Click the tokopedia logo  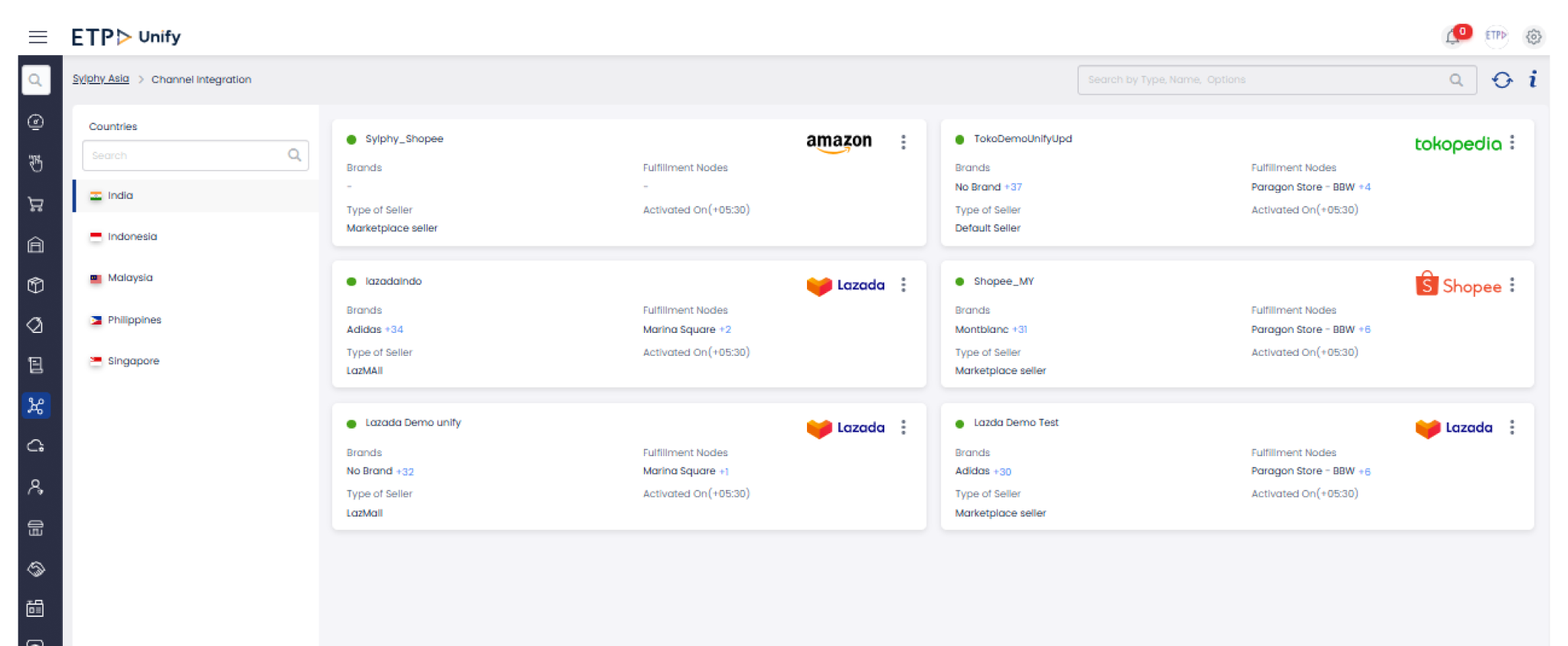click(x=1458, y=143)
